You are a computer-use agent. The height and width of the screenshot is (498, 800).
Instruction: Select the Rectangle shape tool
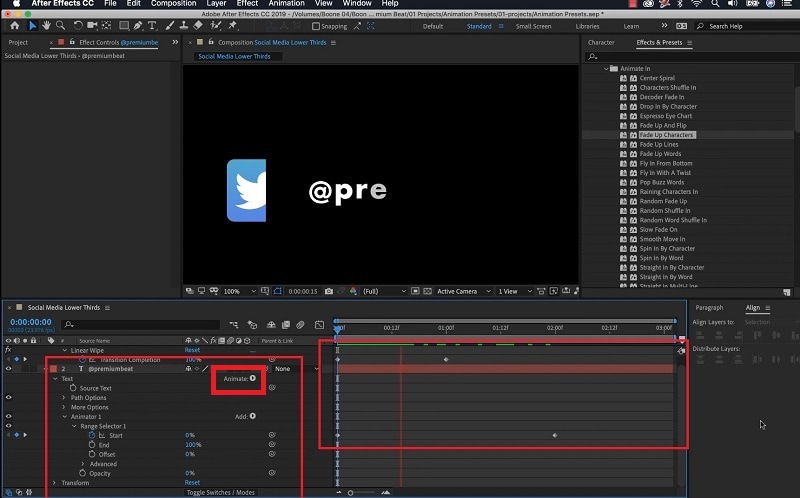(x=123, y=26)
